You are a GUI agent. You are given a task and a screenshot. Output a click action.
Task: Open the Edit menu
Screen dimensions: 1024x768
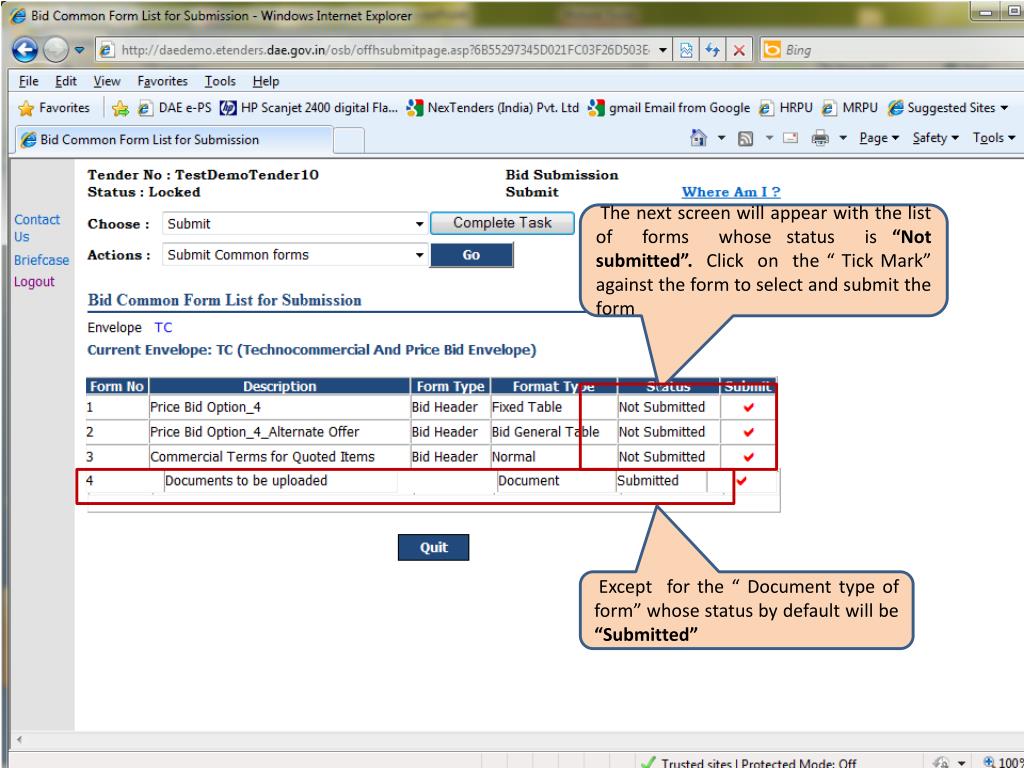click(66, 81)
